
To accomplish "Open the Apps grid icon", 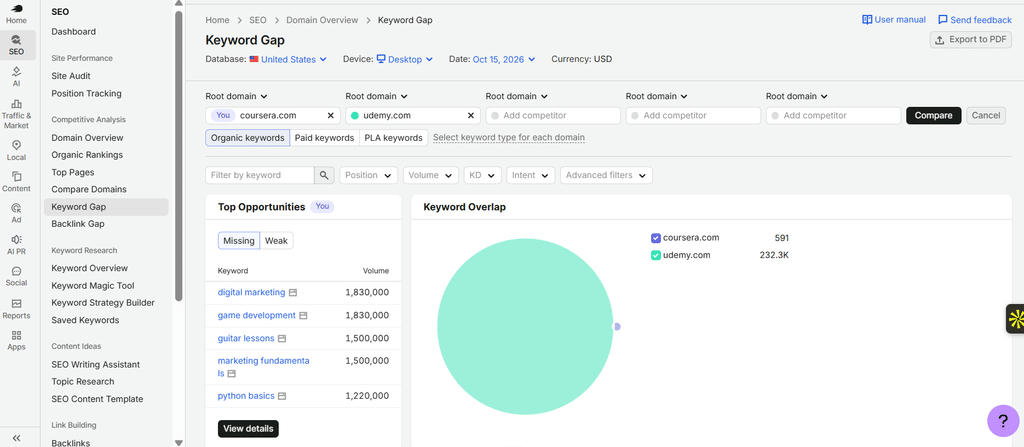I will pos(16,340).
